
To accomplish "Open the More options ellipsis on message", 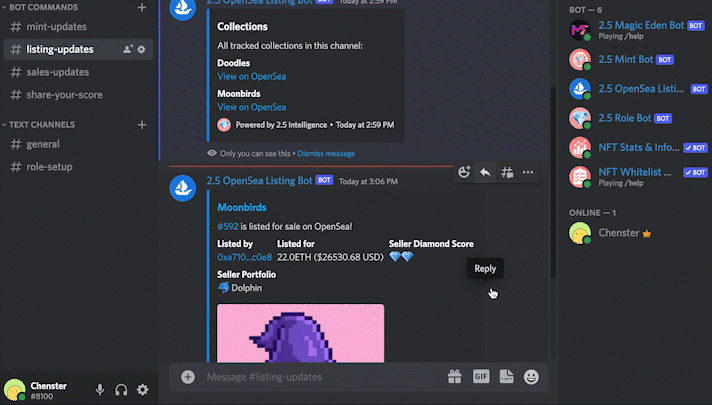I will 528,172.
